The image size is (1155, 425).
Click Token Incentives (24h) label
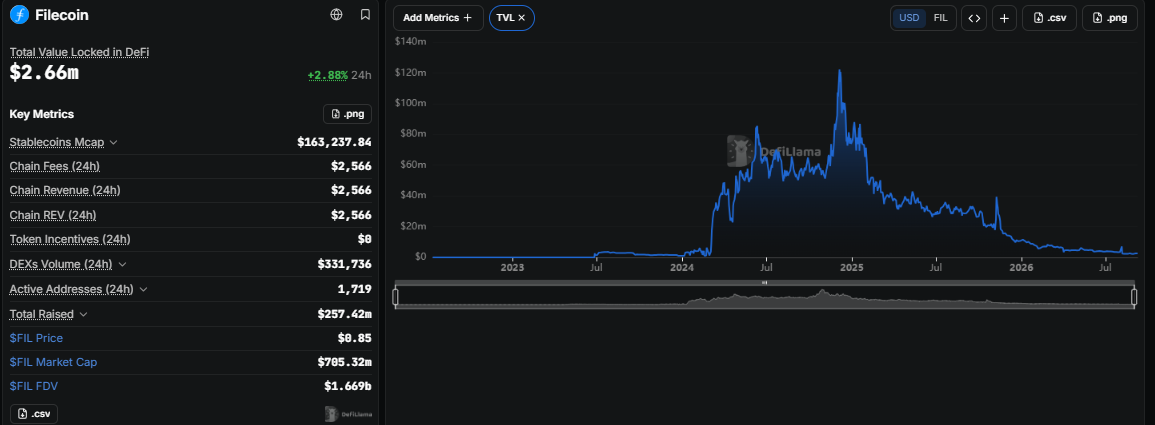70,239
